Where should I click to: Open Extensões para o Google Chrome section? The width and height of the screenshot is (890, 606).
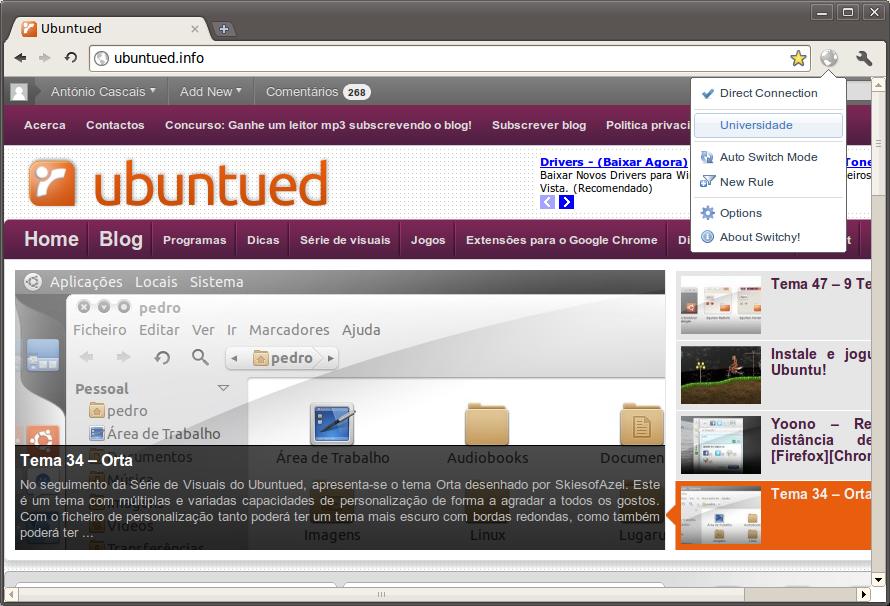[562, 240]
